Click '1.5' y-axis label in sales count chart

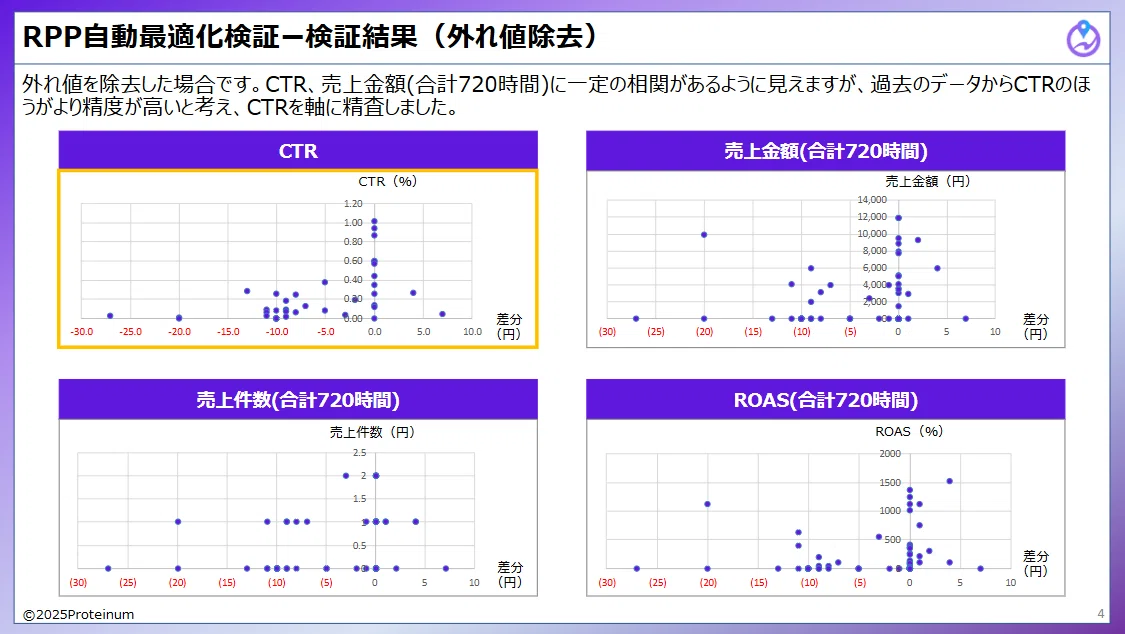coord(359,498)
